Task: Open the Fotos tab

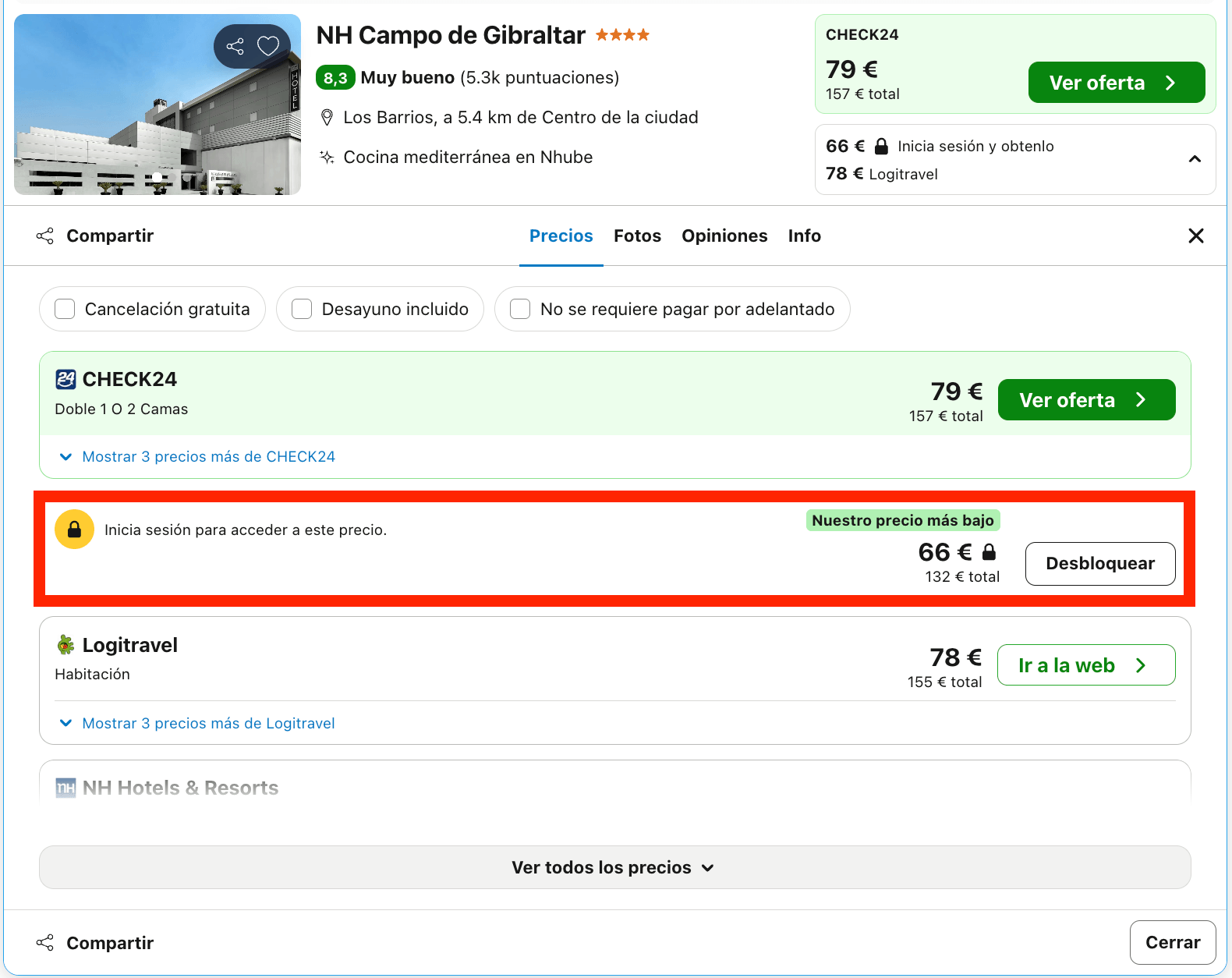Action: (637, 236)
